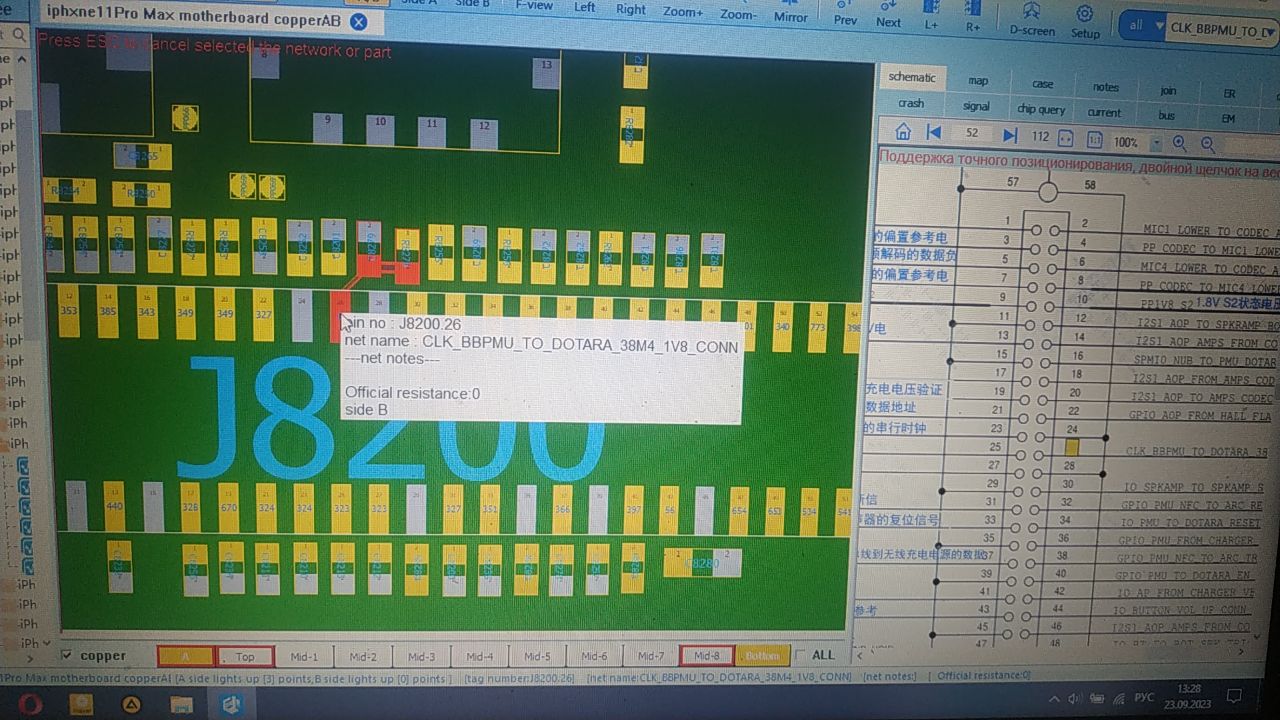Select the Mid-2 layer

pyautogui.click(x=363, y=656)
